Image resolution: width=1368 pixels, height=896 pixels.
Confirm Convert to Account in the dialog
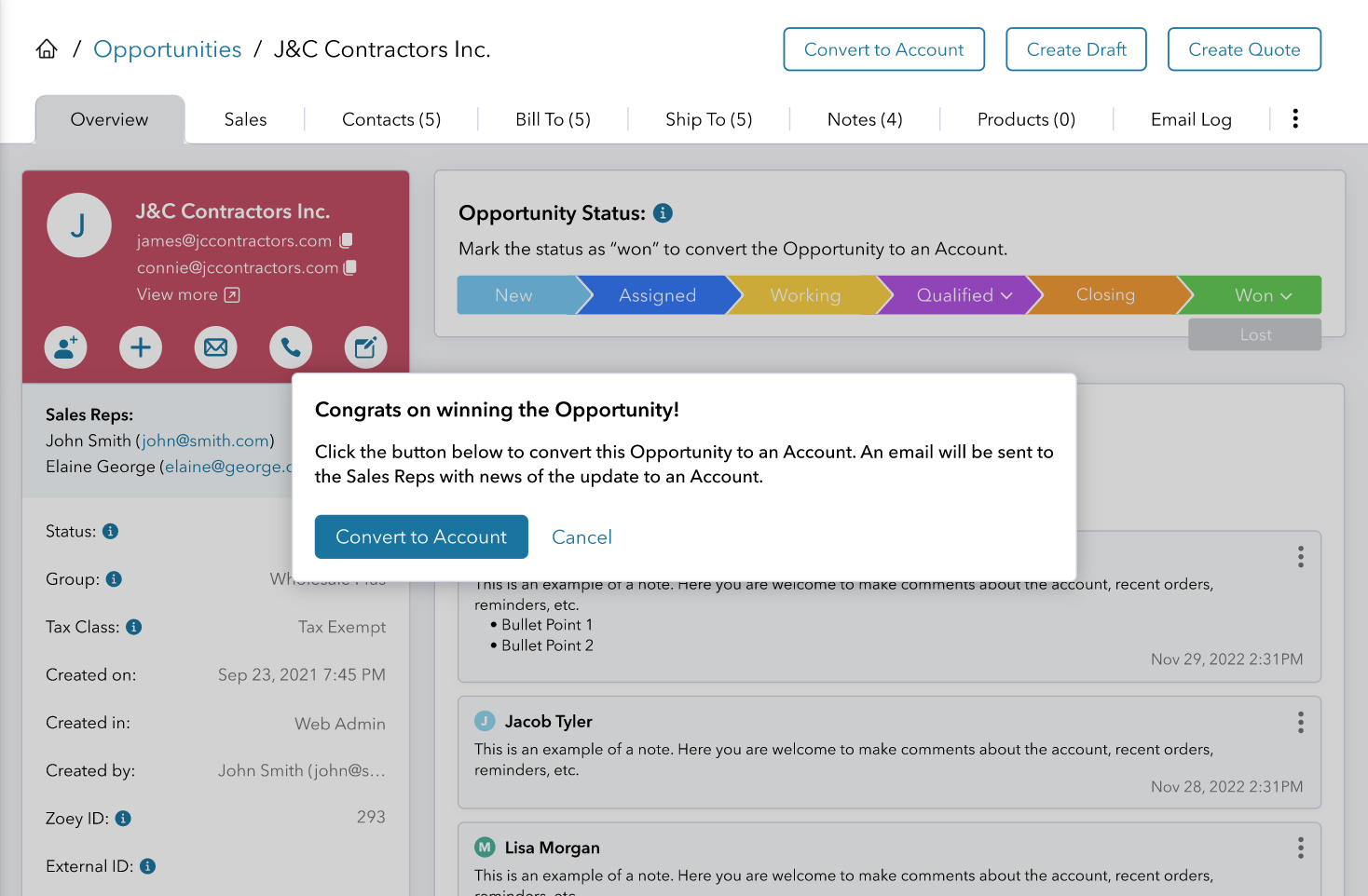point(421,536)
